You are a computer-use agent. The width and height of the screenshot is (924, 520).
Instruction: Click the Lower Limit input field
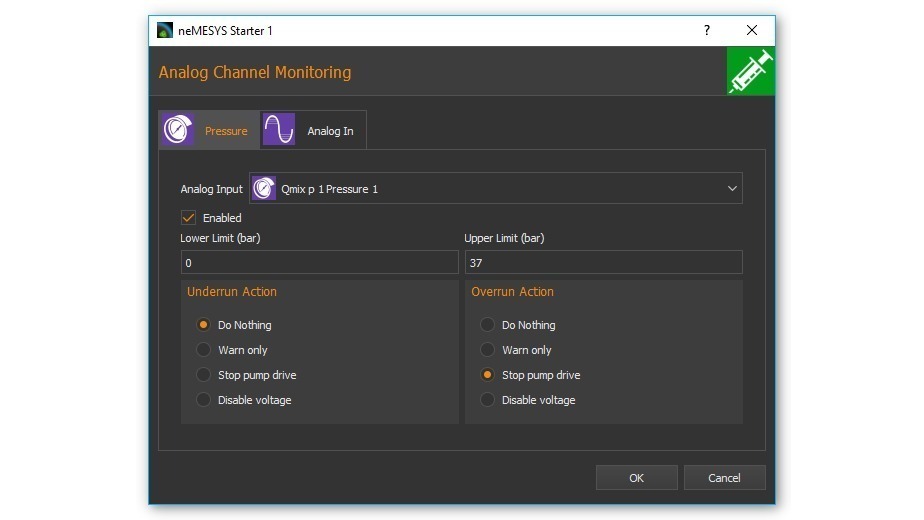pos(319,262)
